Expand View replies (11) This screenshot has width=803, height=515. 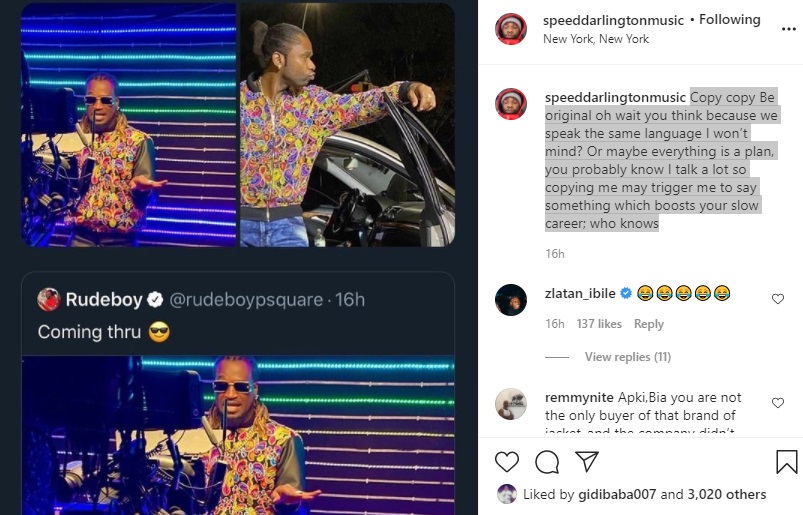(x=627, y=357)
